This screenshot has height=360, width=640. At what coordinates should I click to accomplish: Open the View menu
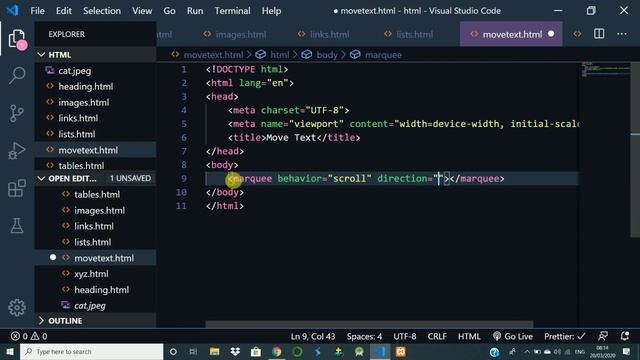[x=142, y=11]
